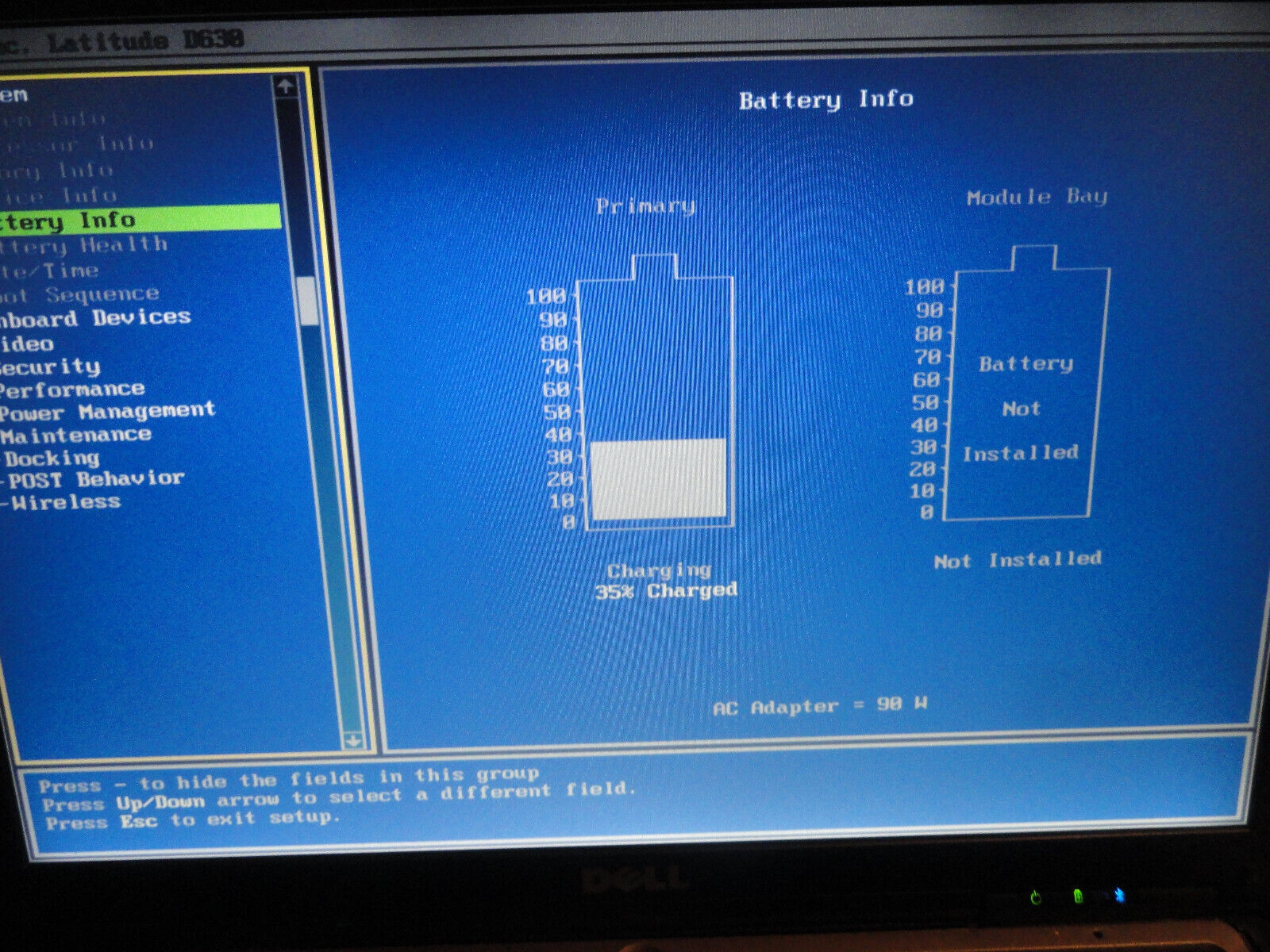Click the Processor Info entry in the menu
Screen dimensions: 1270x952
77,144
